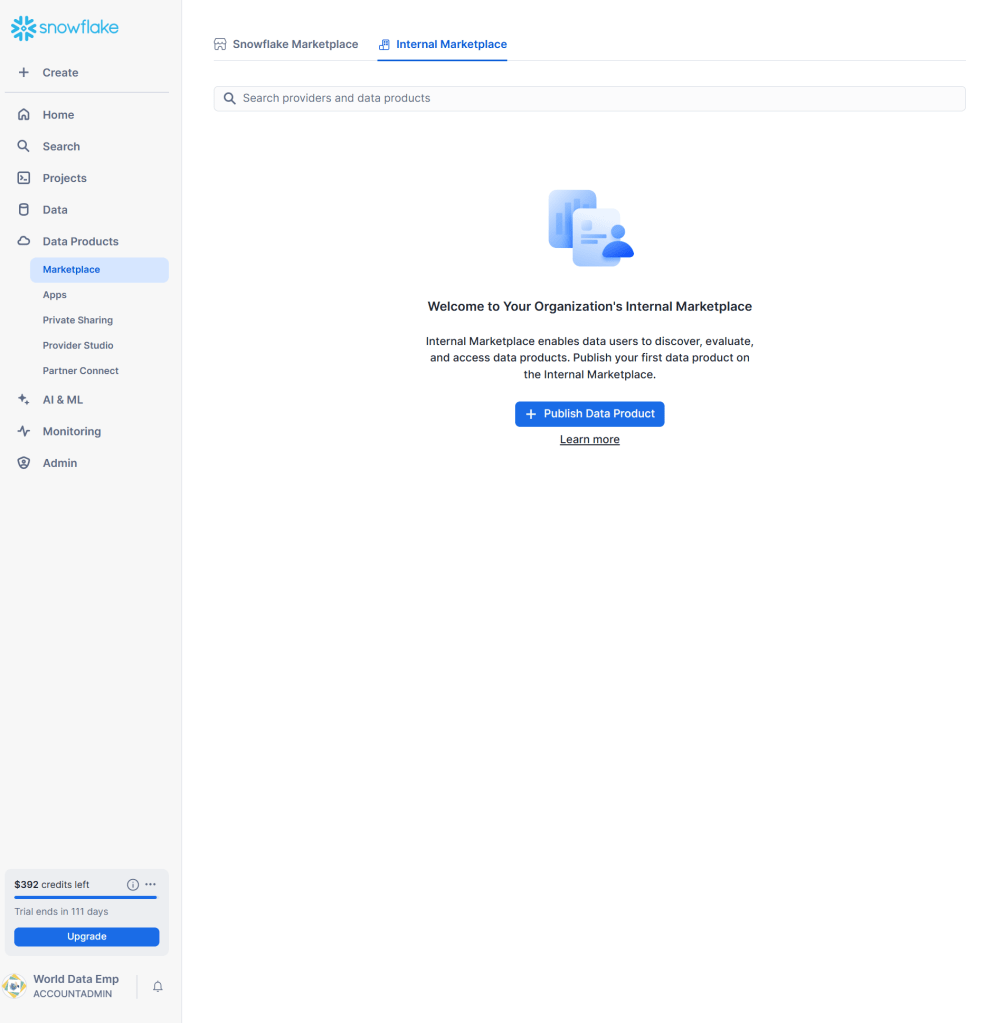Show credits info icon
Viewport: 995px width, 1023px height.
pos(133,885)
